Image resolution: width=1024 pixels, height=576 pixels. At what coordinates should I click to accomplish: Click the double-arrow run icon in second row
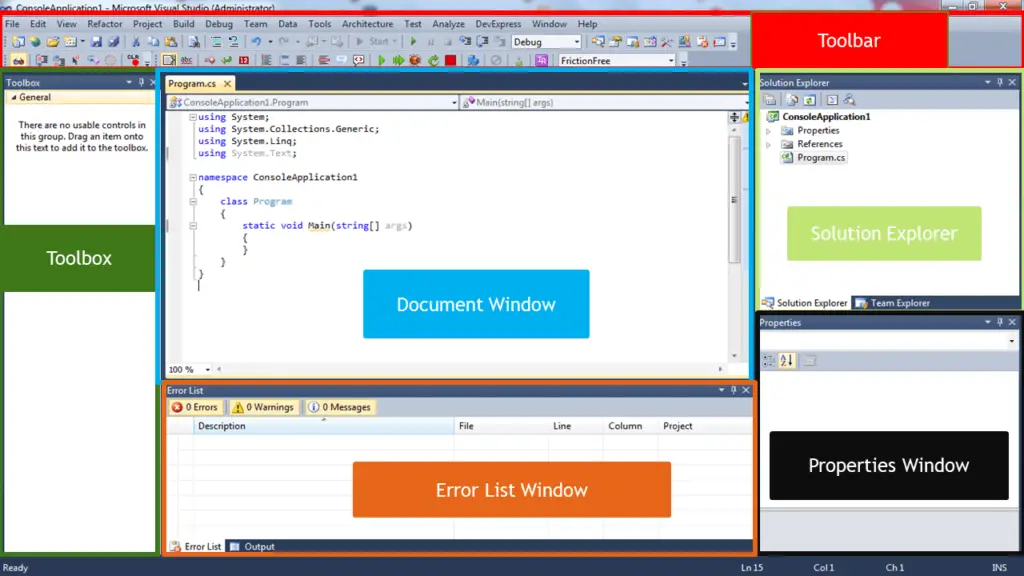(398, 61)
